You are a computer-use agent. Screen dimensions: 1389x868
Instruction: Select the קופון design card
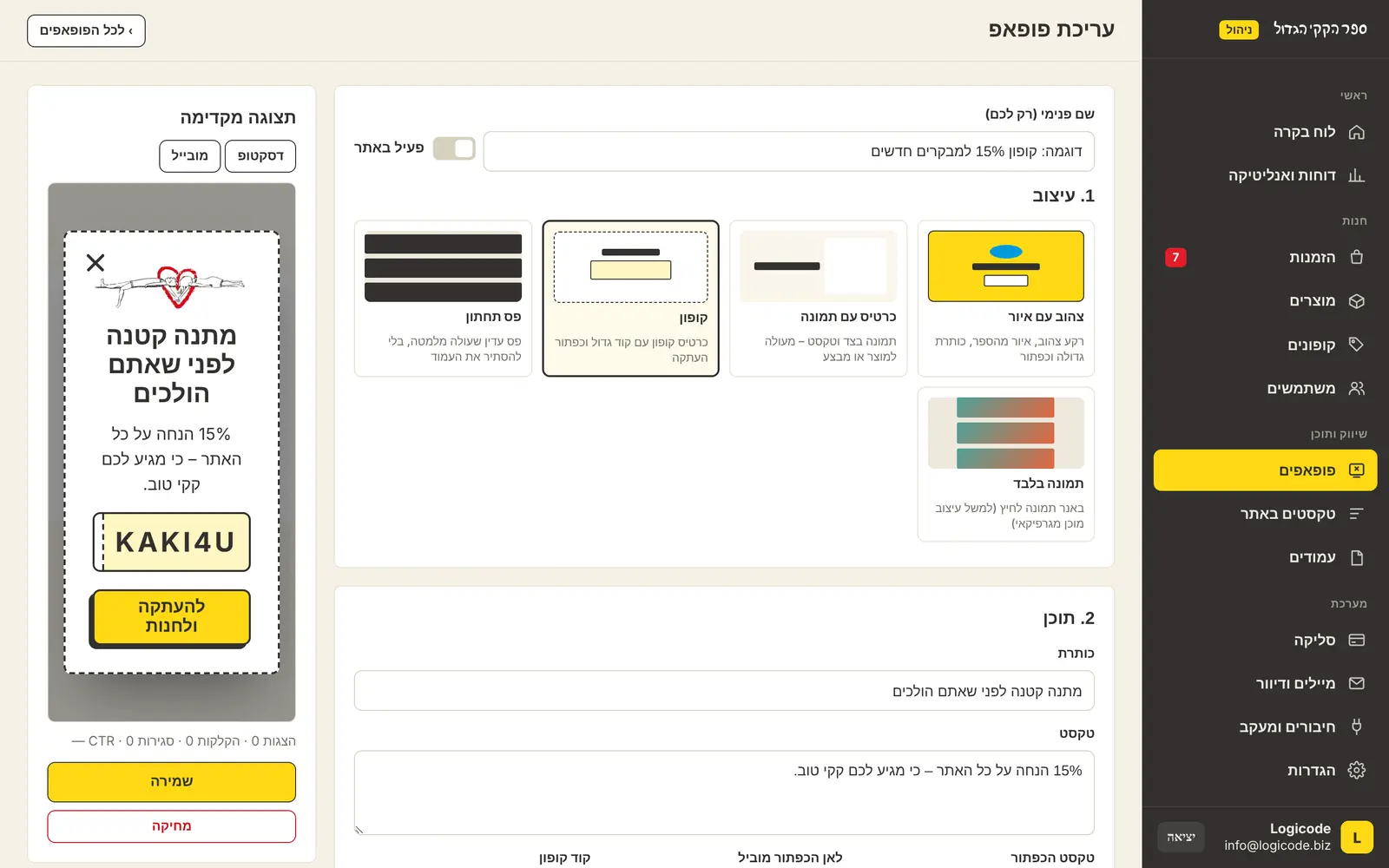630,298
